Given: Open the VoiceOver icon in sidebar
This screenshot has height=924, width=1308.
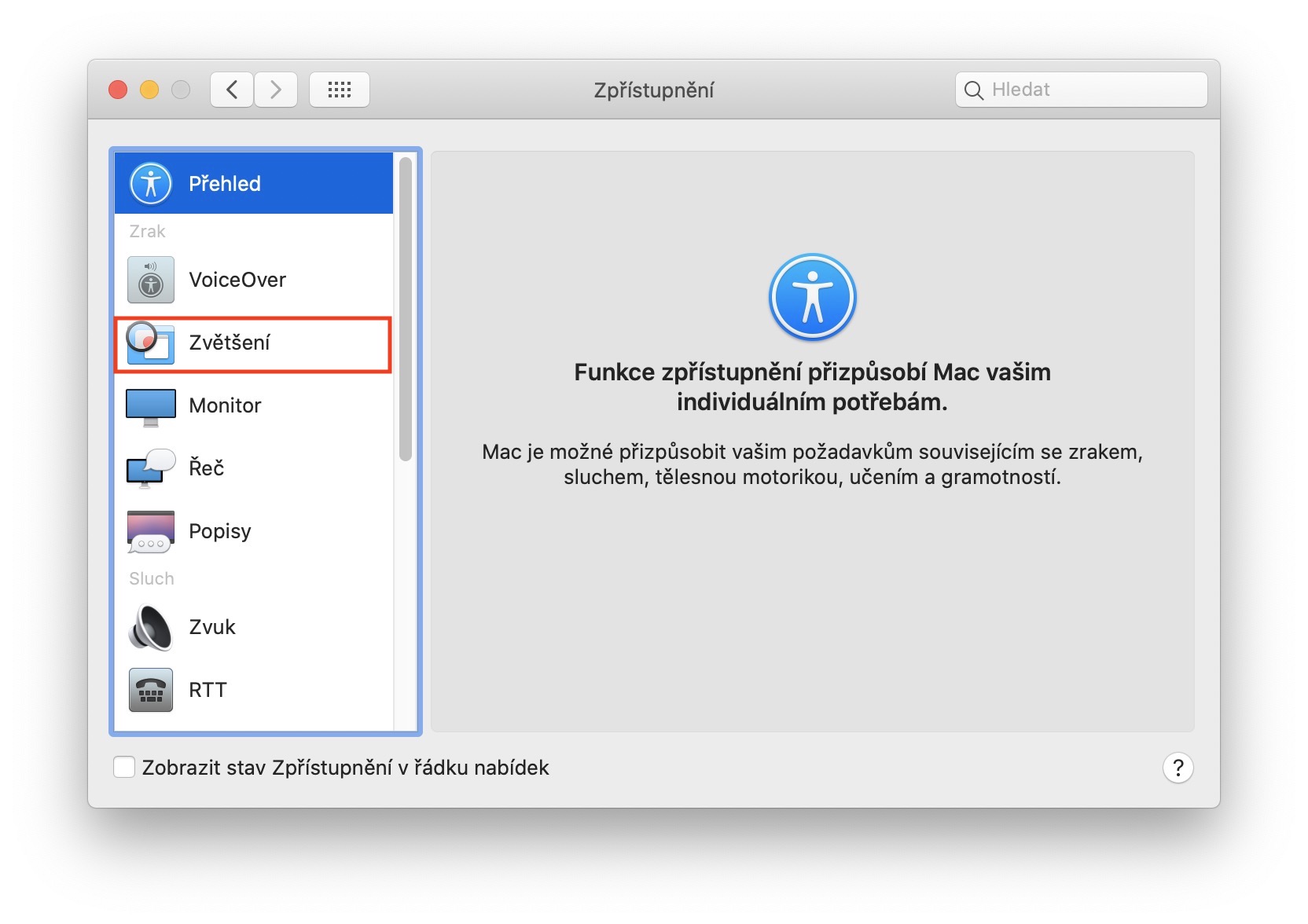Looking at the screenshot, I should pos(151,280).
